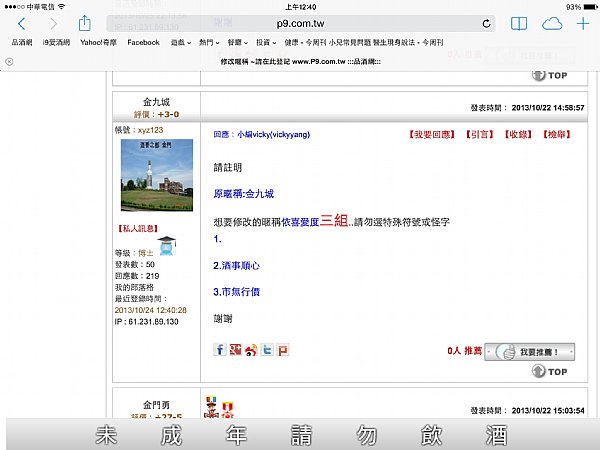
Task: Open the Facebook bookmark
Action: coord(143,42)
